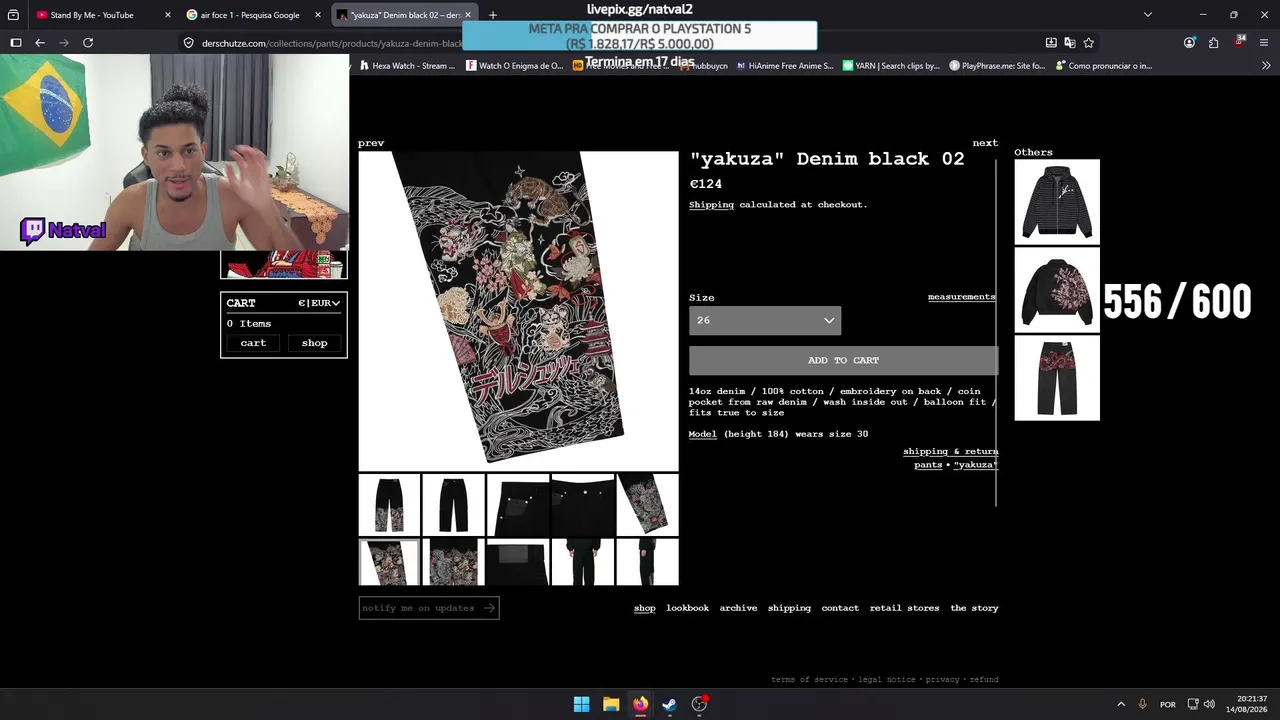Open the Size dropdown showing 26
Viewport: 1280px width, 720px height.
point(765,320)
